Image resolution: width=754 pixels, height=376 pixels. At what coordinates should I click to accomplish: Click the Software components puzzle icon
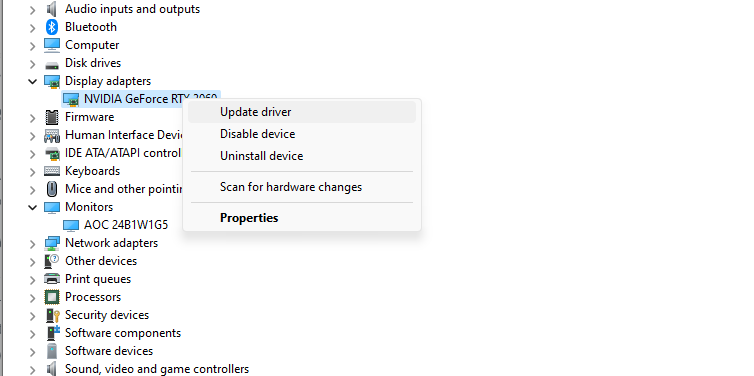[51, 333]
